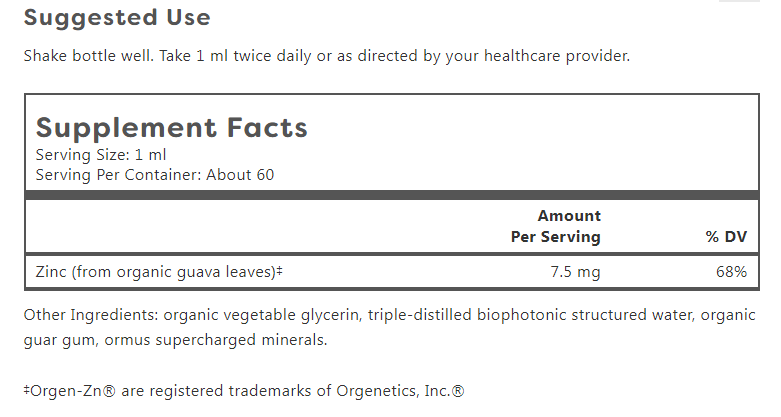
Task: Click the Amount Per Serving column header
Action: coord(556,226)
